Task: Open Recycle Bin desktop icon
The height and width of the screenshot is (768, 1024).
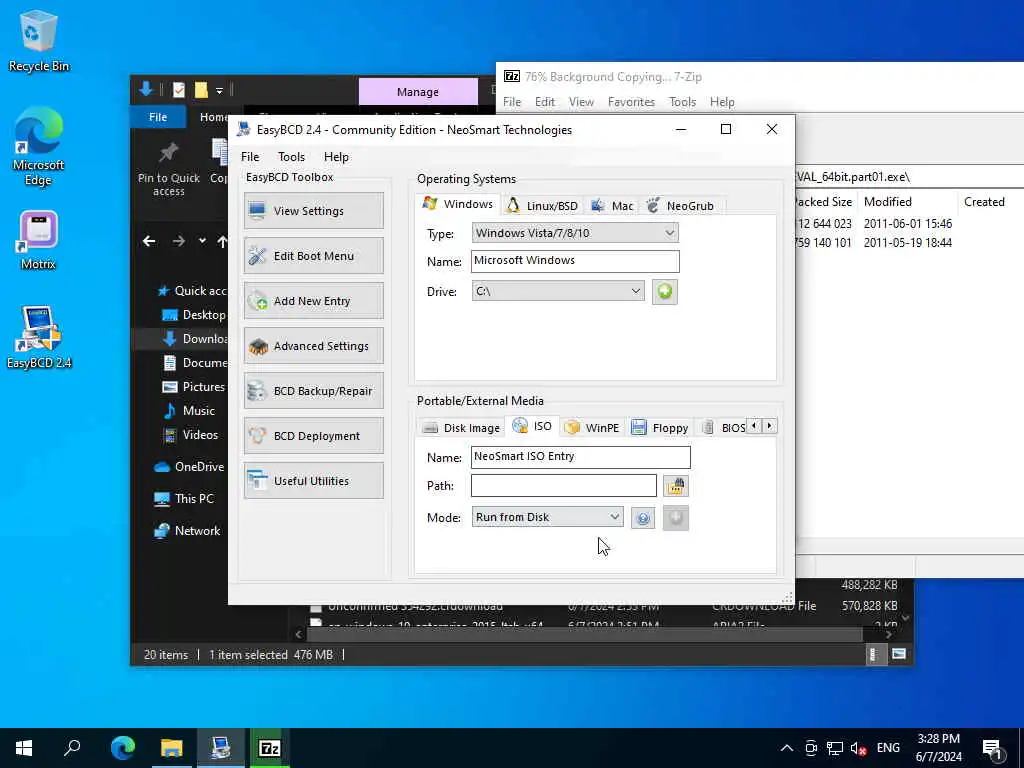Action: click(39, 40)
